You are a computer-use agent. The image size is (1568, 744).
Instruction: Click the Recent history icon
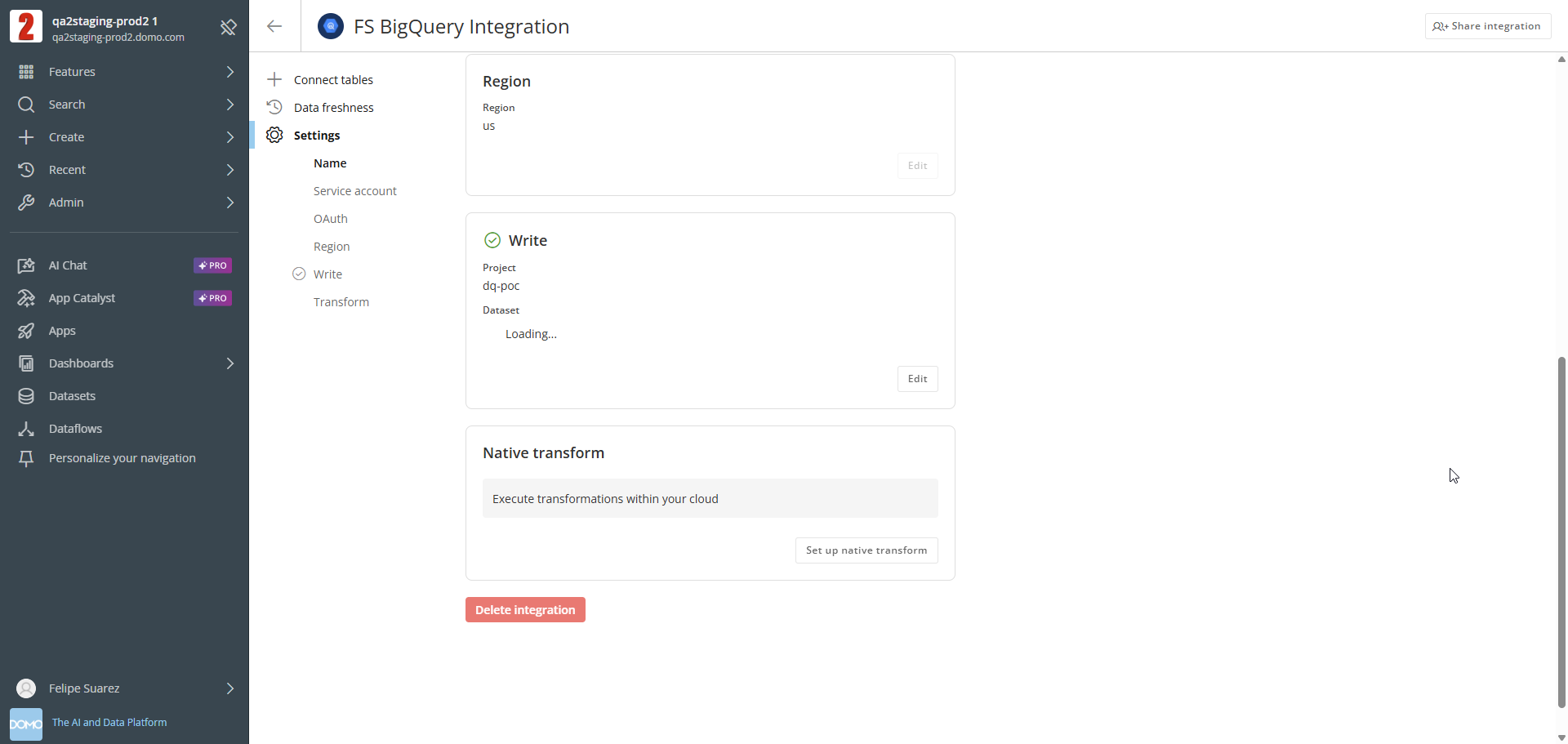[x=26, y=170]
